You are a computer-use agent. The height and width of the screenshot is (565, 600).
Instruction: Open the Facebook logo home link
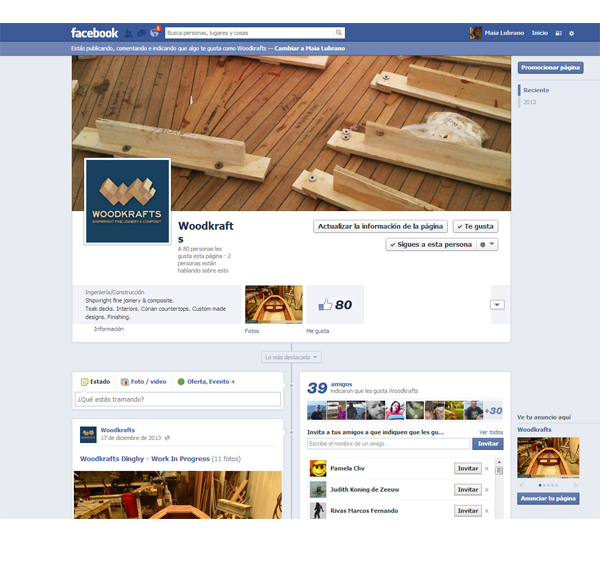94,33
